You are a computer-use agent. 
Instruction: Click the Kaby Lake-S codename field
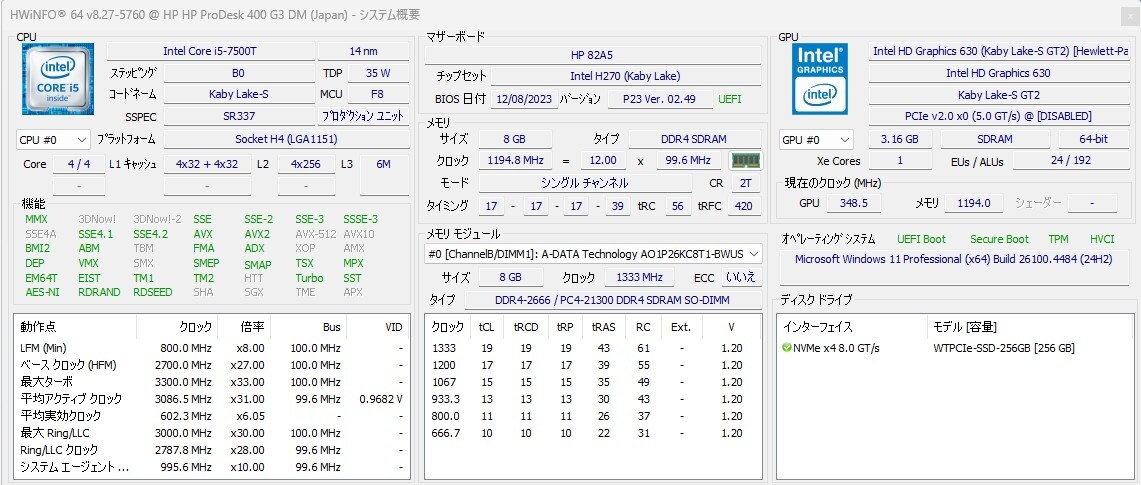click(239, 94)
